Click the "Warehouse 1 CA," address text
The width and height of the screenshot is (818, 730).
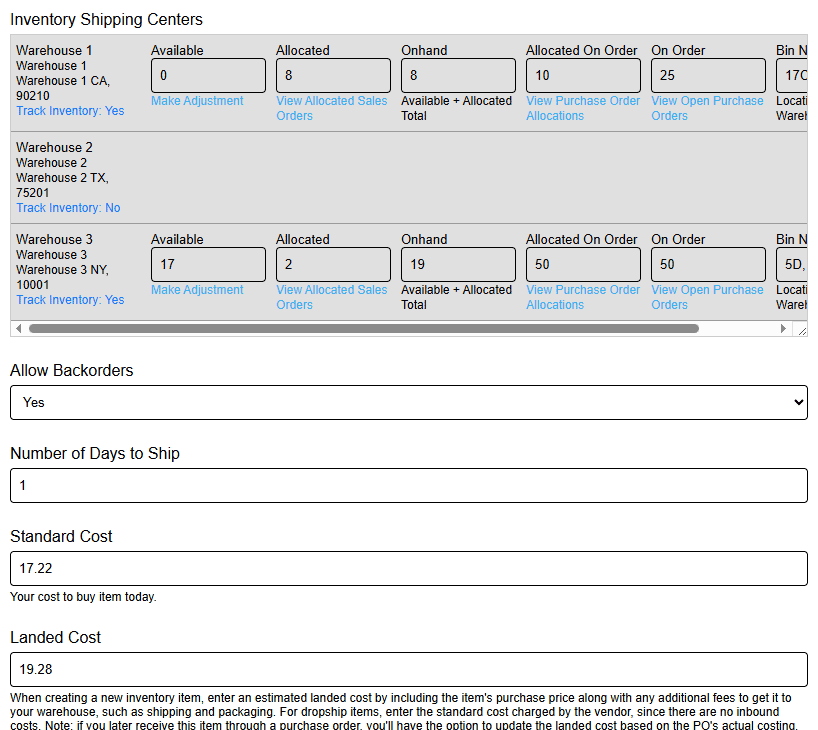63,81
